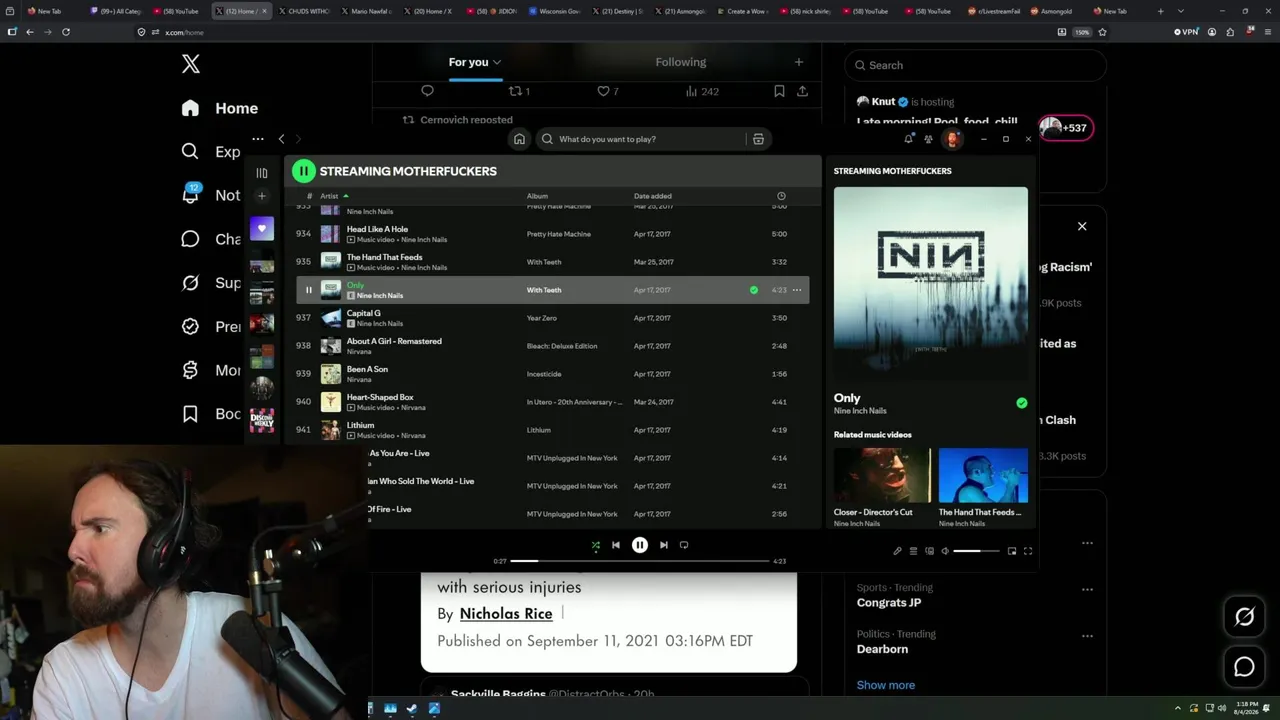Skip to the previous track in Spotify
1280x720 pixels.
pos(616,545)
